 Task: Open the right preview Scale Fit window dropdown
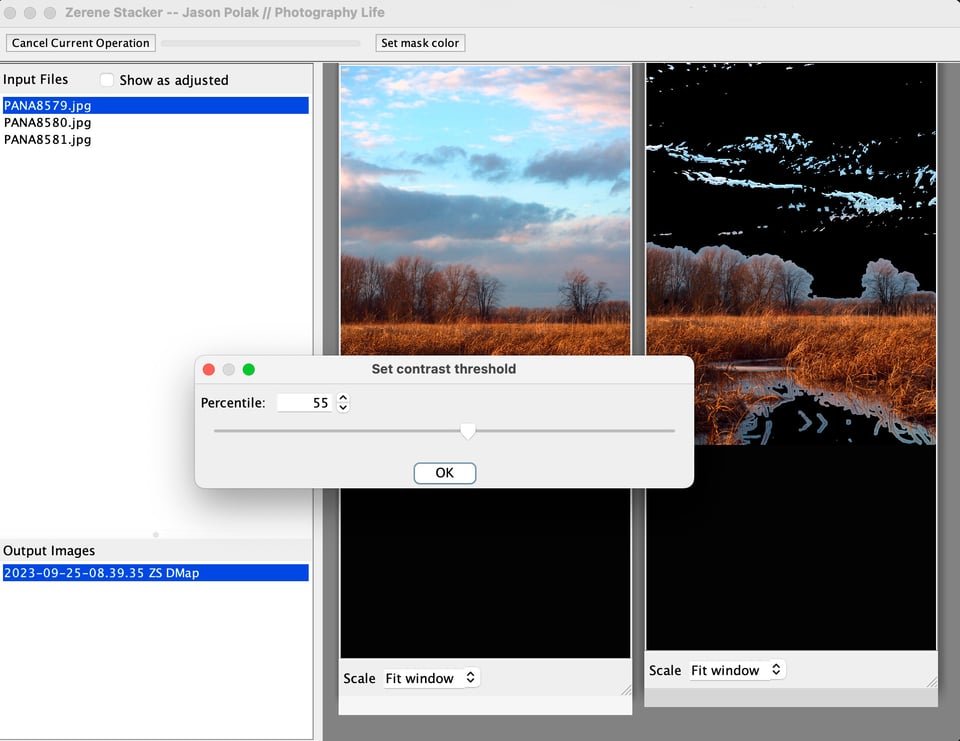tap(737, 670)
